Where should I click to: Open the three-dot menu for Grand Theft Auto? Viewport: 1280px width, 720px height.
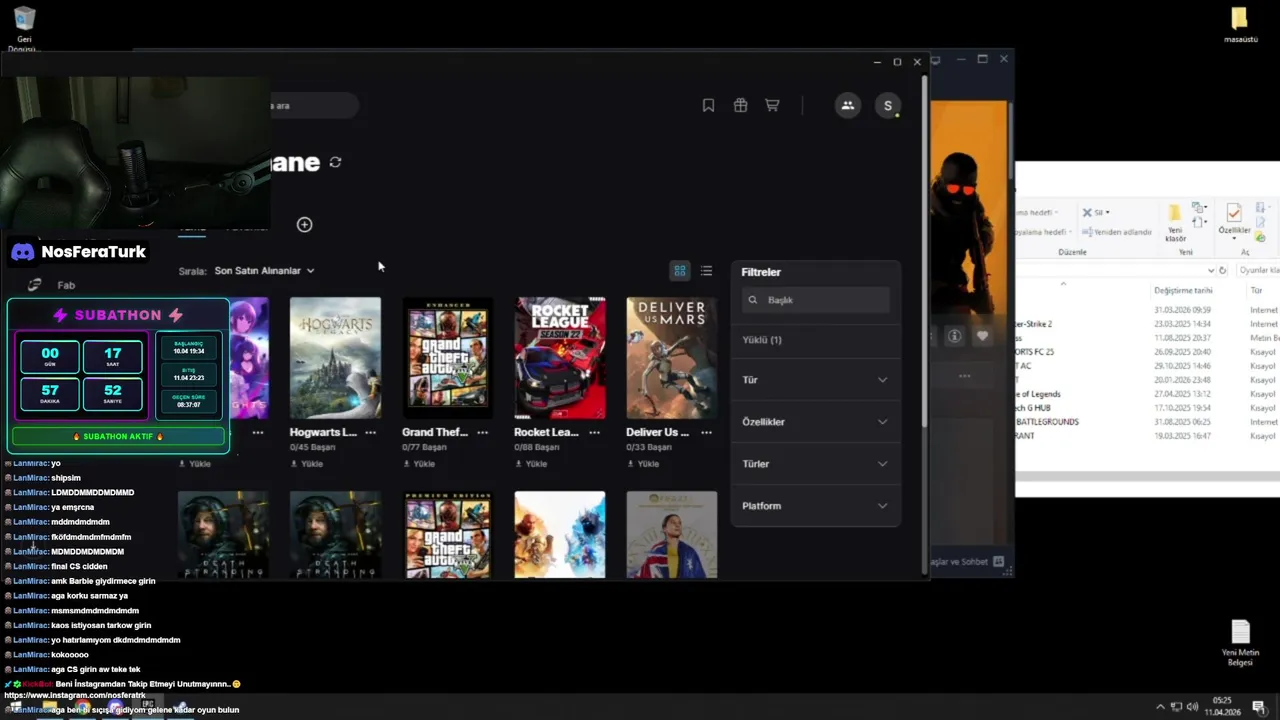point(483,432)
